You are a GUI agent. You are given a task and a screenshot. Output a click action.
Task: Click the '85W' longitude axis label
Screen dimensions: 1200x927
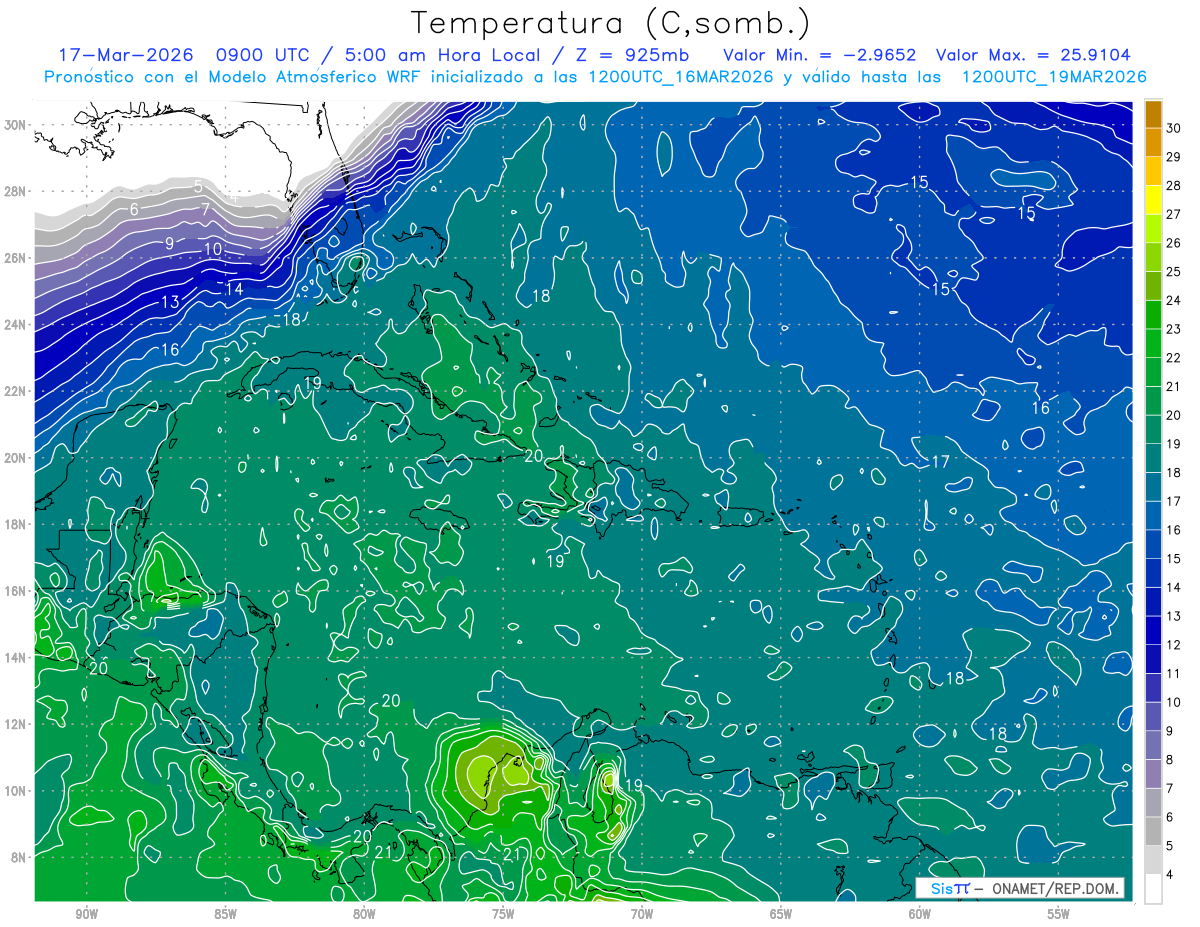225,915
